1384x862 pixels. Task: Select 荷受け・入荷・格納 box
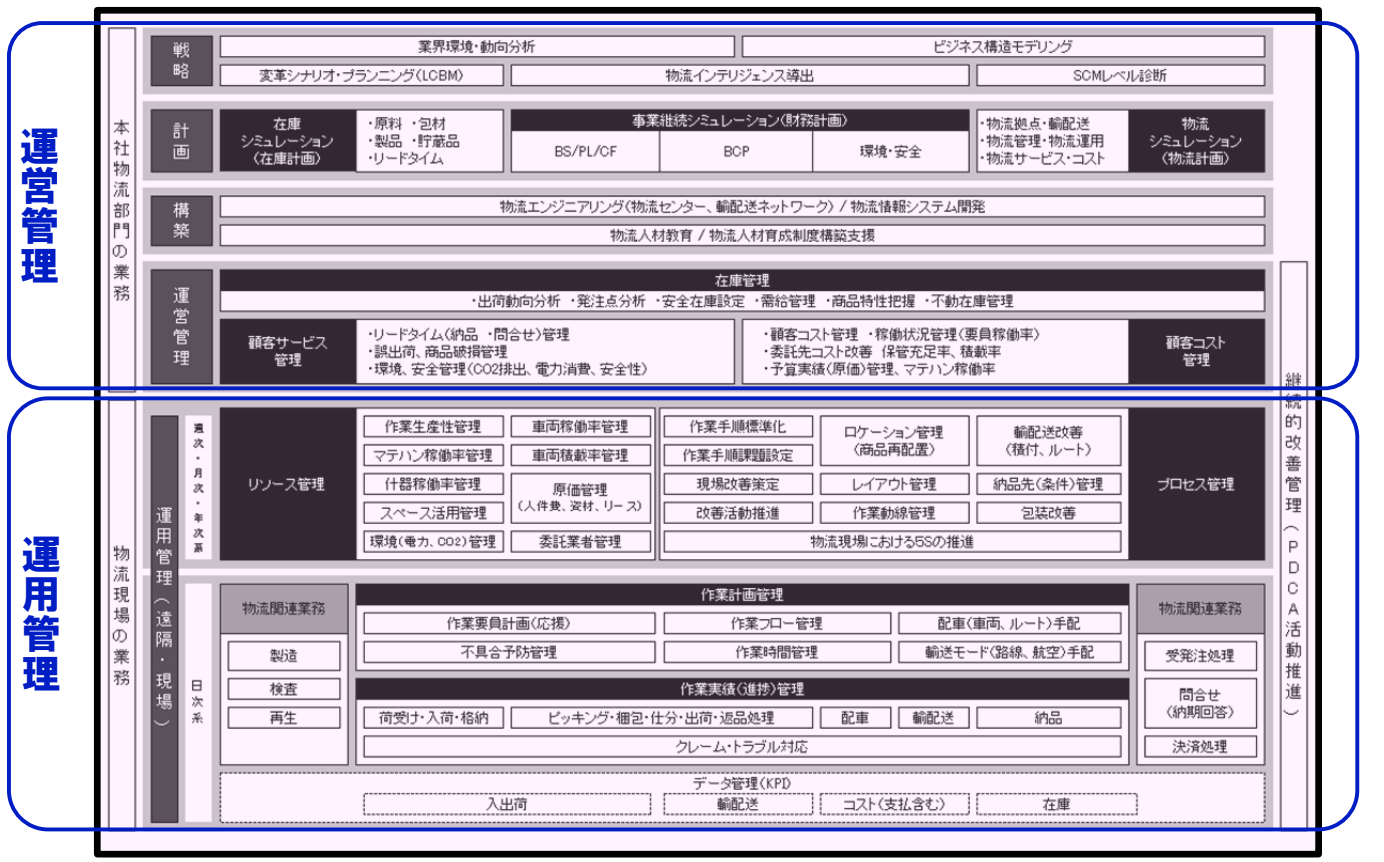433,718
